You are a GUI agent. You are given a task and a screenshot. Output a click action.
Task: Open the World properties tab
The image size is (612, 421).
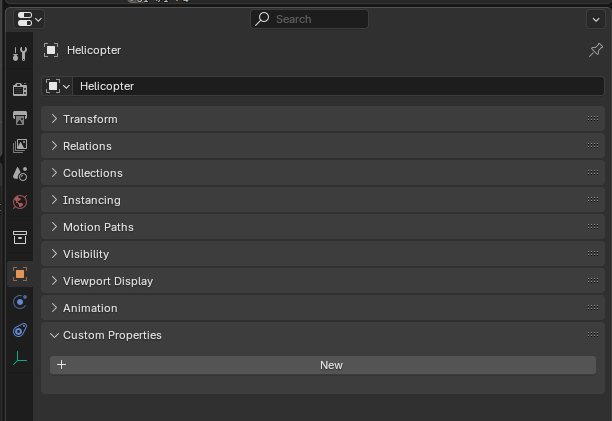tap(20, 202)
